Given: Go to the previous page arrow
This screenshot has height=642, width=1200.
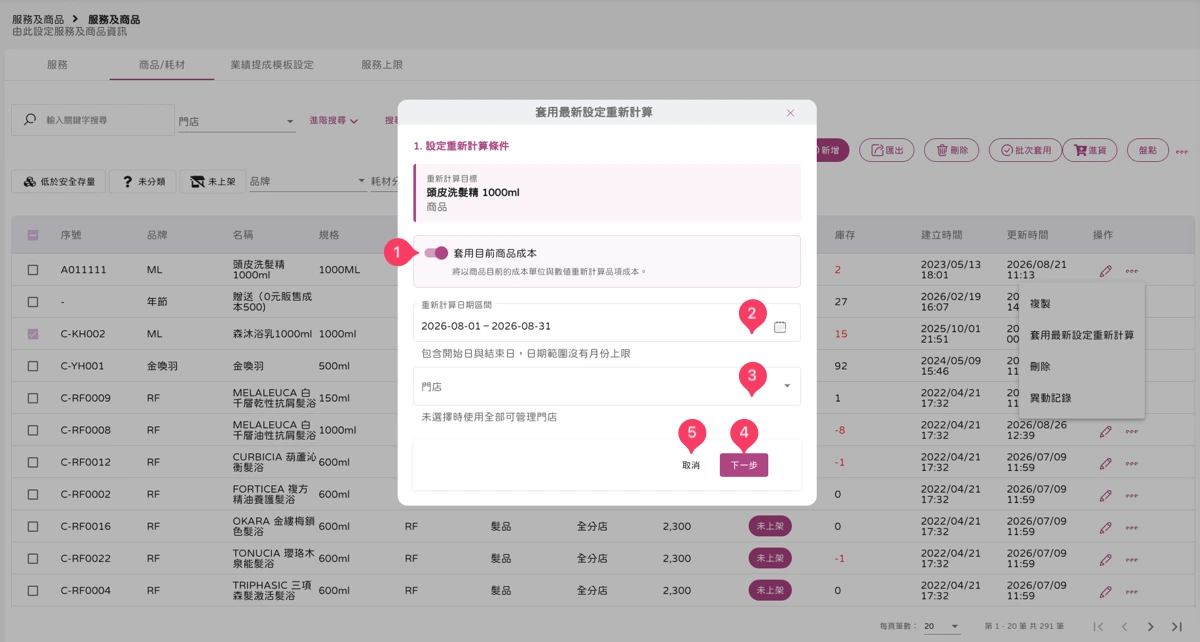Looking at the screenshot, I should tap(1124, 626).
